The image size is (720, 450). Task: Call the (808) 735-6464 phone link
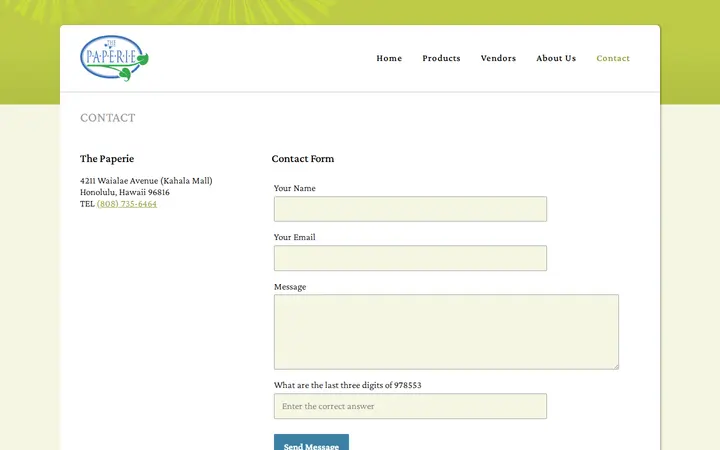[127, 204]
